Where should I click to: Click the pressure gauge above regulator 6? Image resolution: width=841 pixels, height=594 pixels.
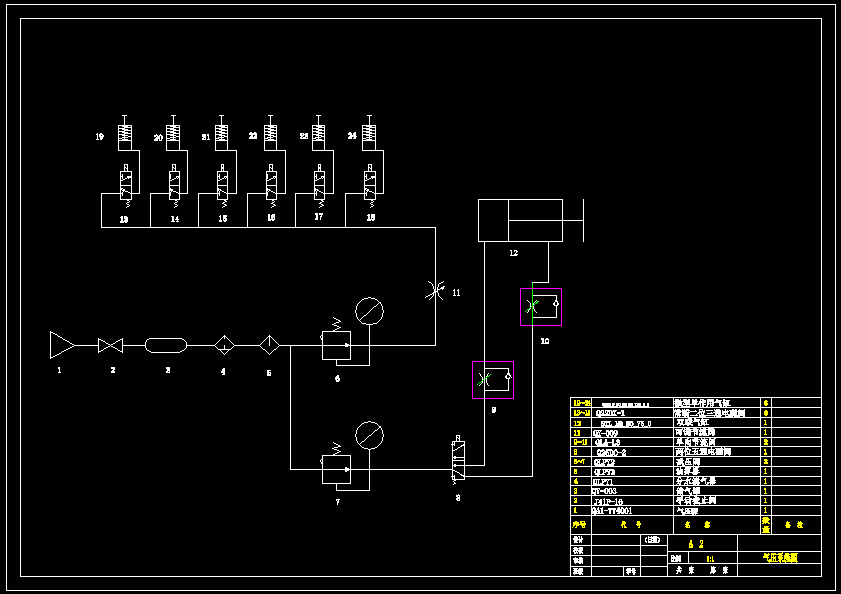pyautogui.click(x=370, y=311)
